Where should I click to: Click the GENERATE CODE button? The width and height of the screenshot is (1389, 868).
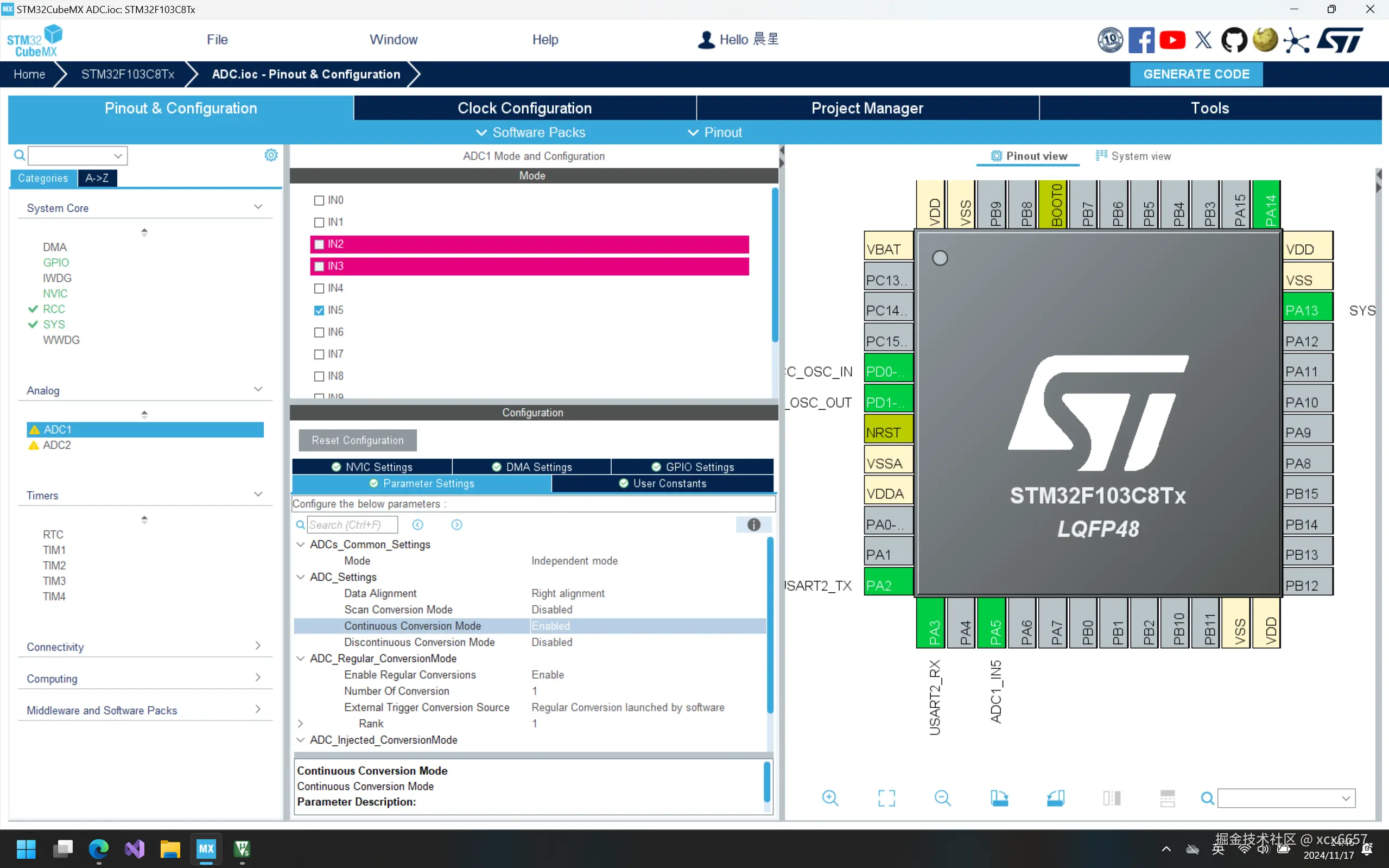point(1196,74)
